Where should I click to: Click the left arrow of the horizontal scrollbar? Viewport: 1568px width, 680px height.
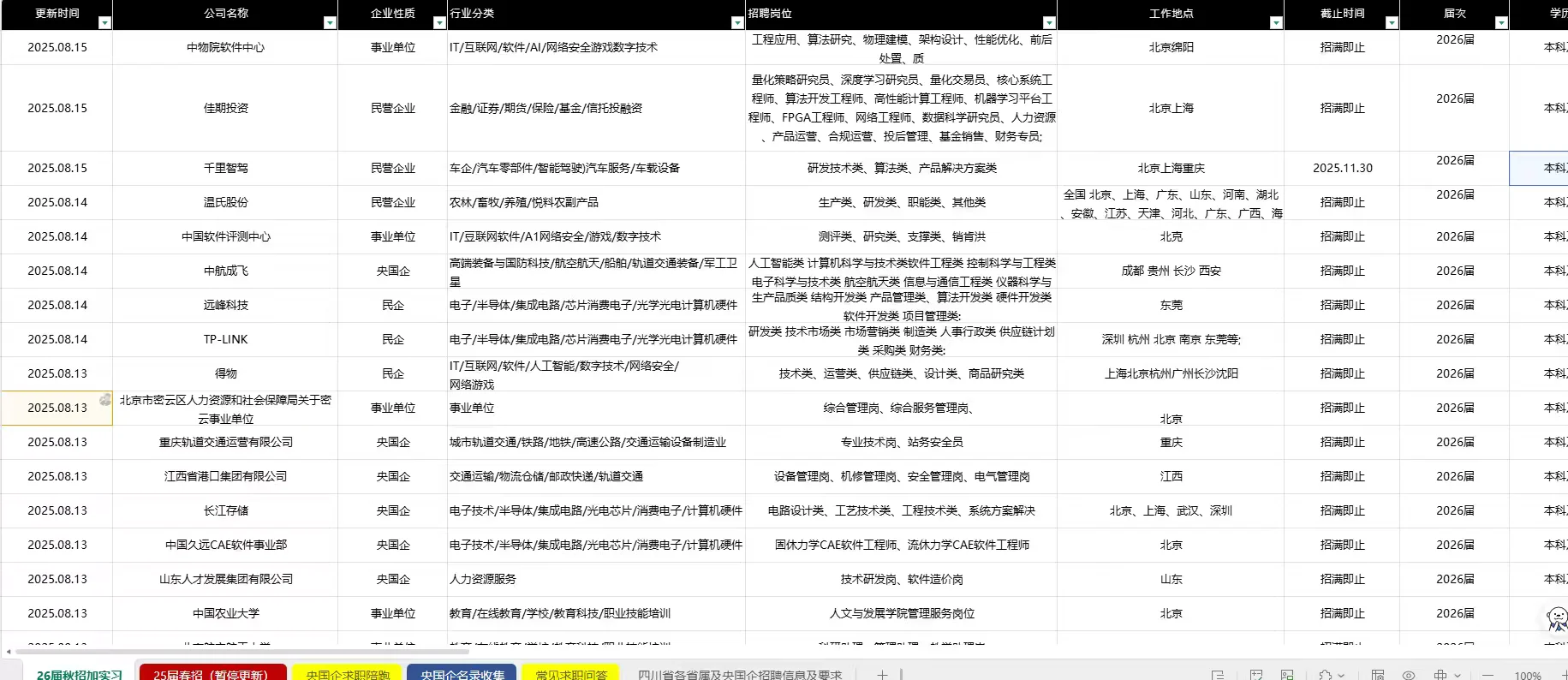tap(9, 652)
